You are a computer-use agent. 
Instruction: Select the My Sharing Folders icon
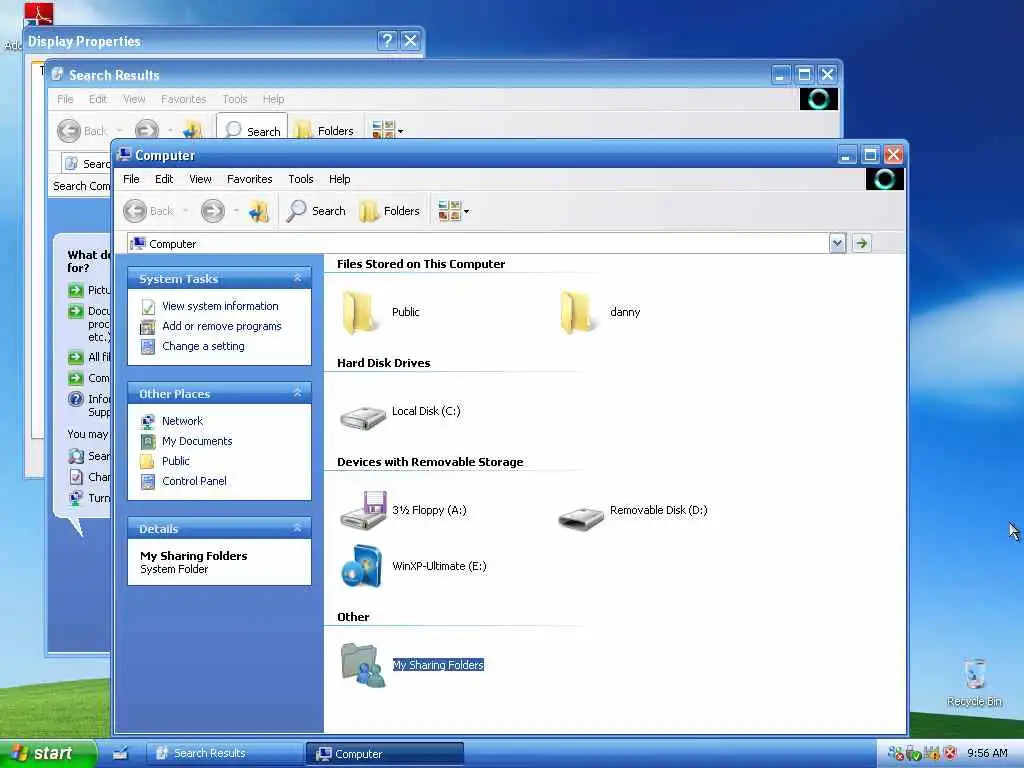(363, 665)
